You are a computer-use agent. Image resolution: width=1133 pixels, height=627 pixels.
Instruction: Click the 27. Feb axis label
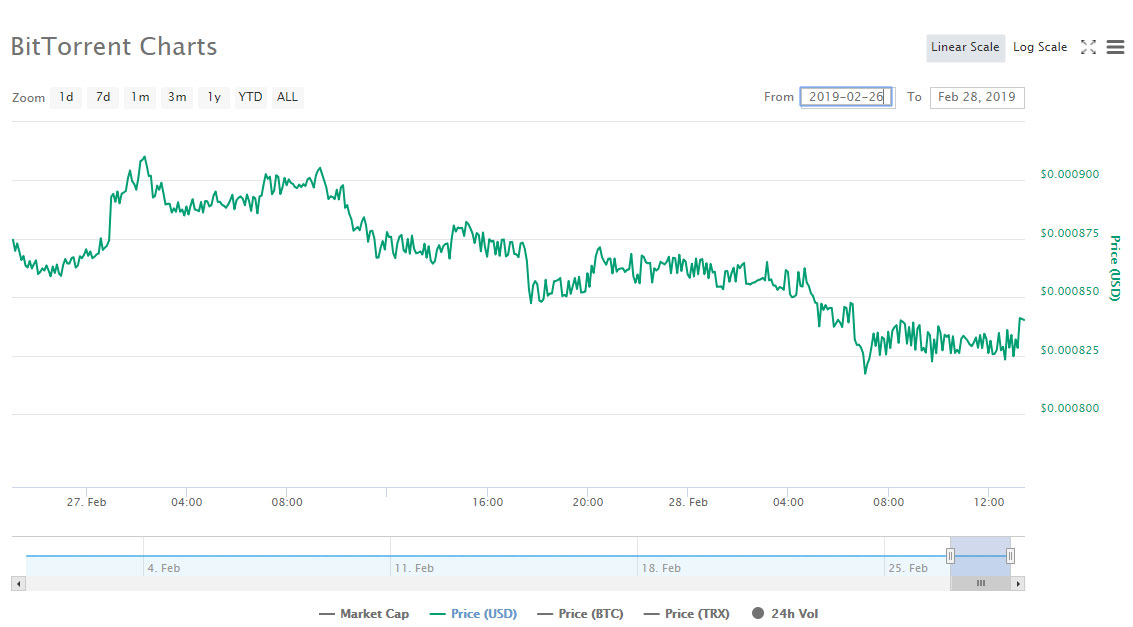coord(87,502)
